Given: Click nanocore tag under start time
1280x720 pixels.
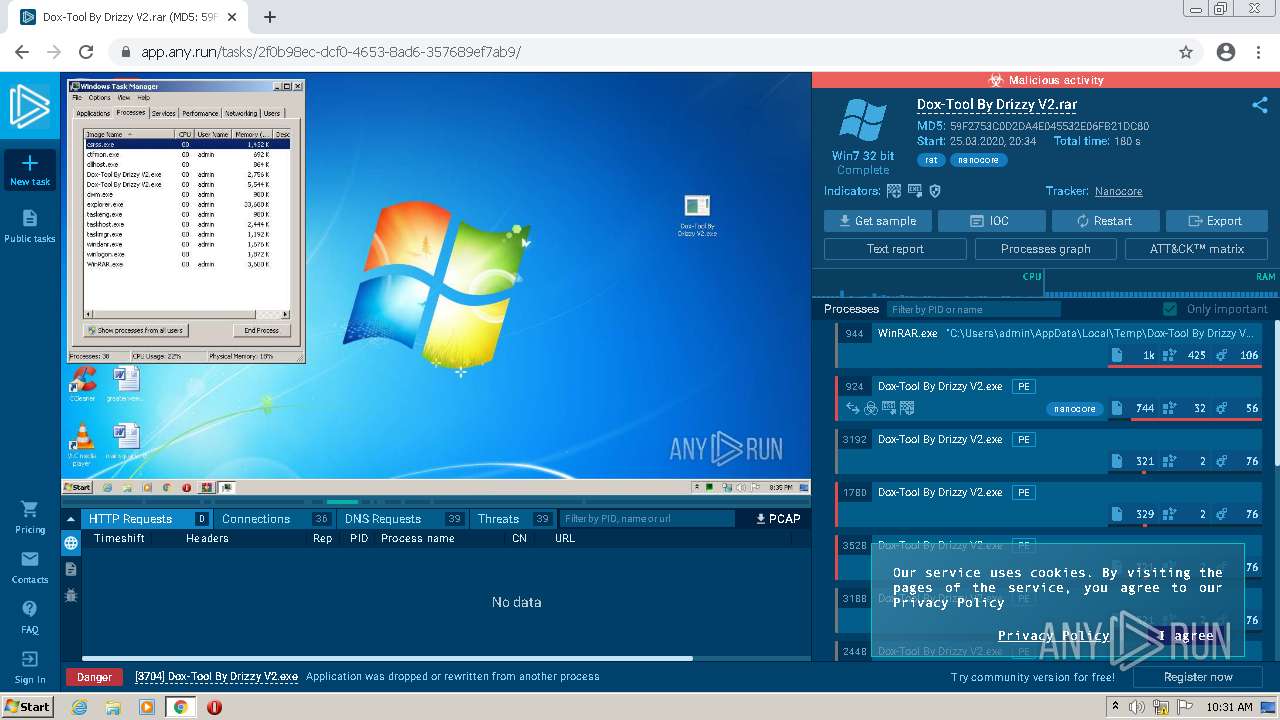Looking at the screenshot, I should pyautogui.click(x=978, y=160).
